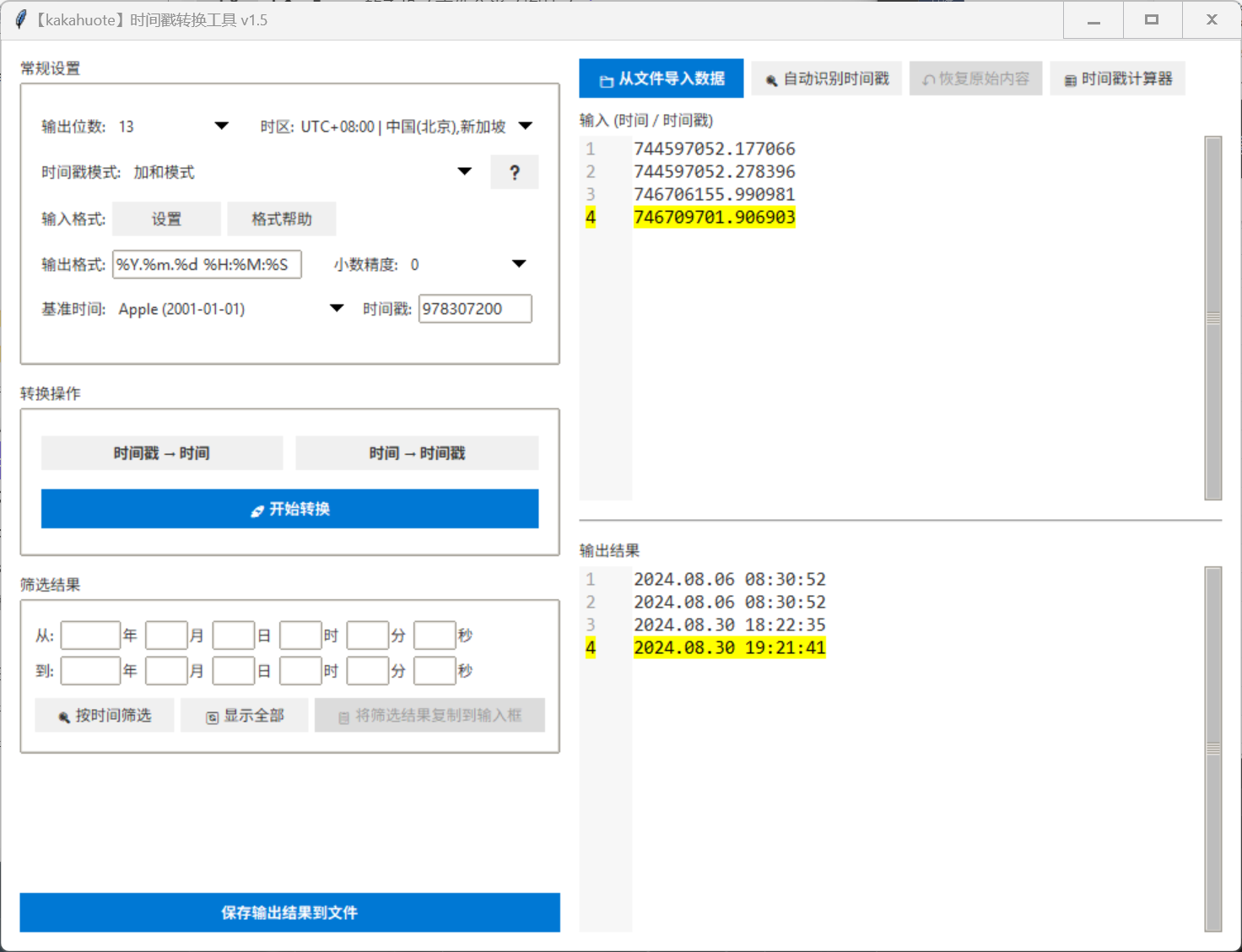Click the question mark help button

coord(514,172)
